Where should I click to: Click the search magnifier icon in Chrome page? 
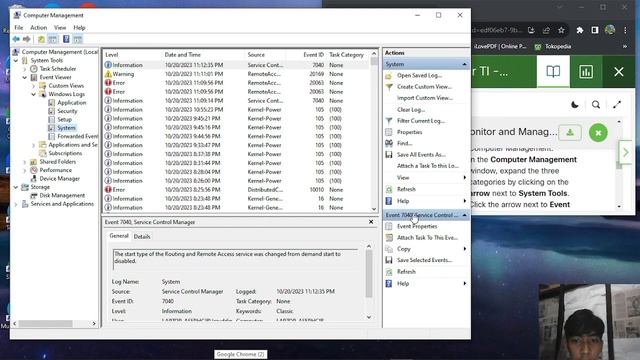(596, 105)
